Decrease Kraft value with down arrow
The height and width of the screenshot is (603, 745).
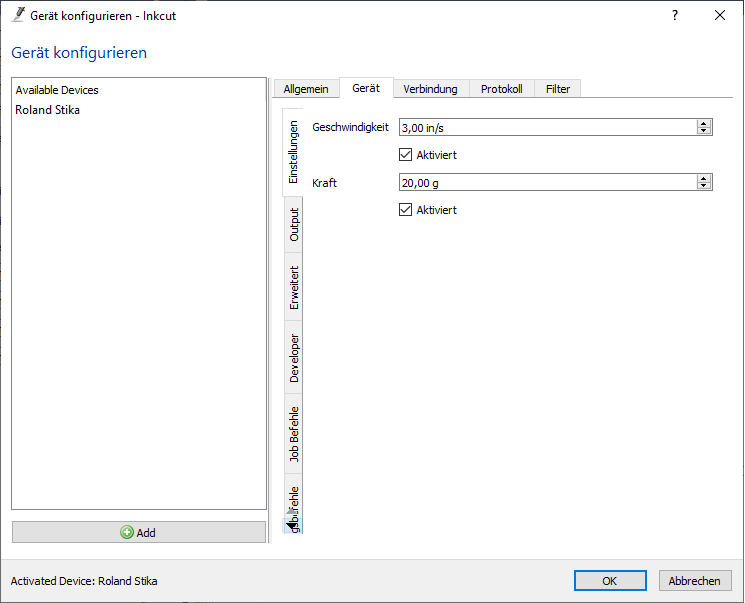[704, 186]
